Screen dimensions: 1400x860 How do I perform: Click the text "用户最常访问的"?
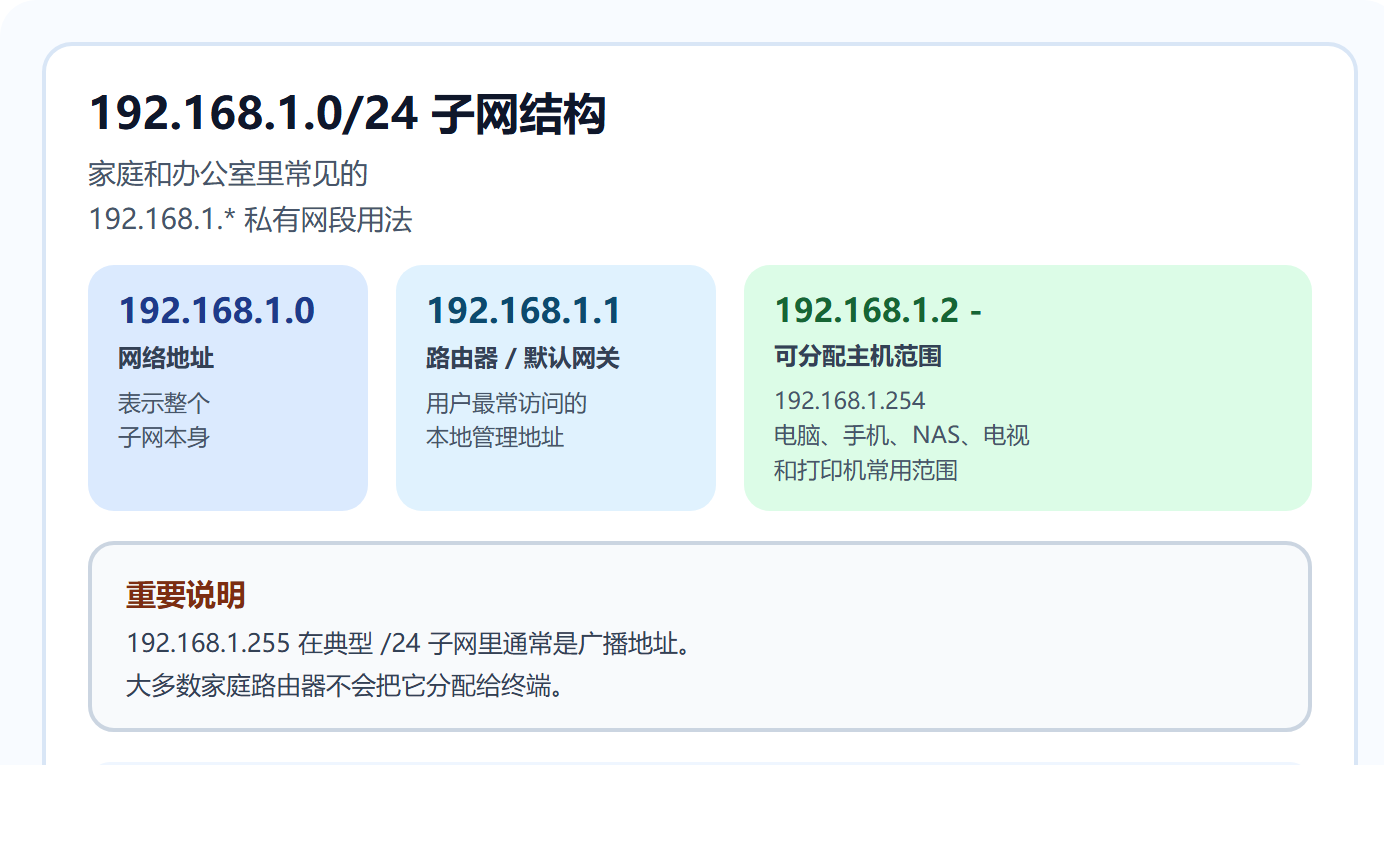[506, 403]
